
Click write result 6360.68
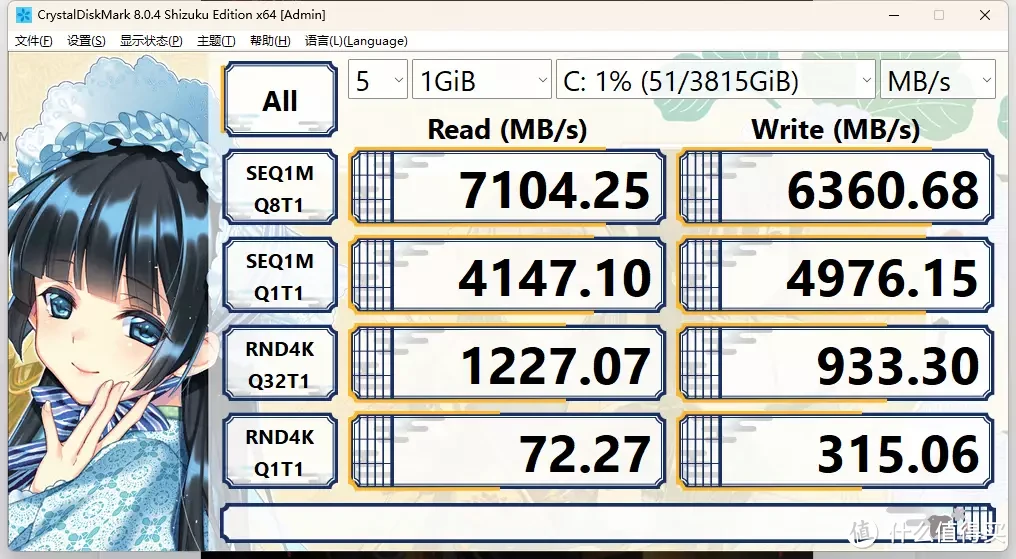(x=835, y=187)
